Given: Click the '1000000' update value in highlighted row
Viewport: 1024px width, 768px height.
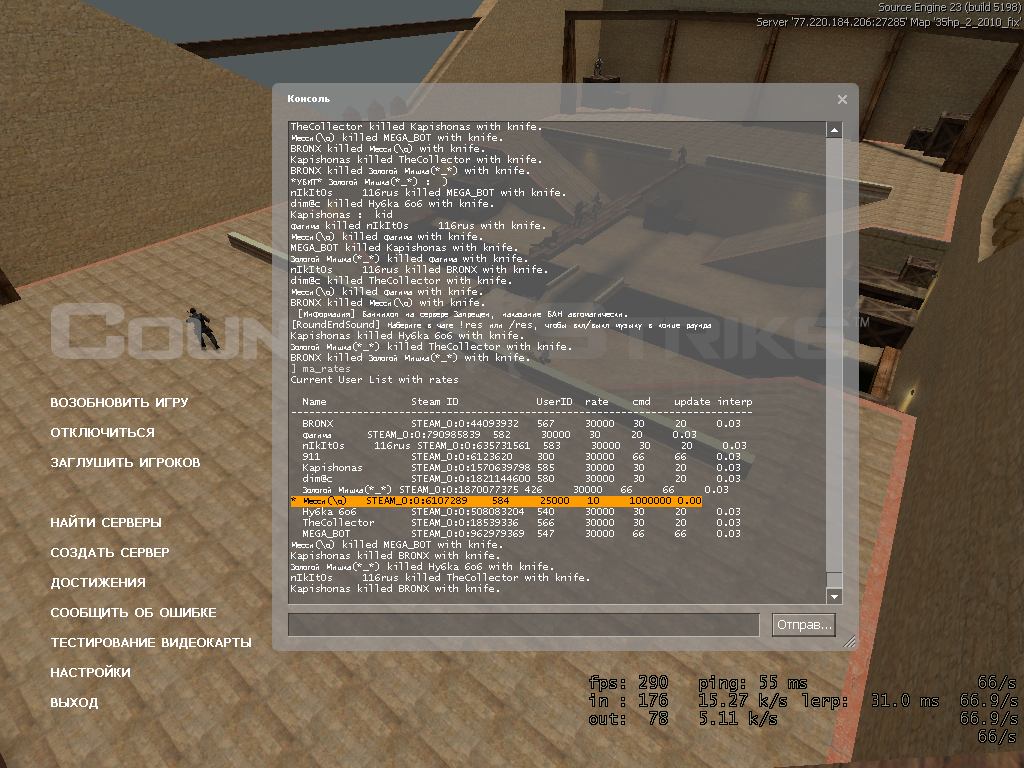Looking at the screenshot, I should (650, 500).
